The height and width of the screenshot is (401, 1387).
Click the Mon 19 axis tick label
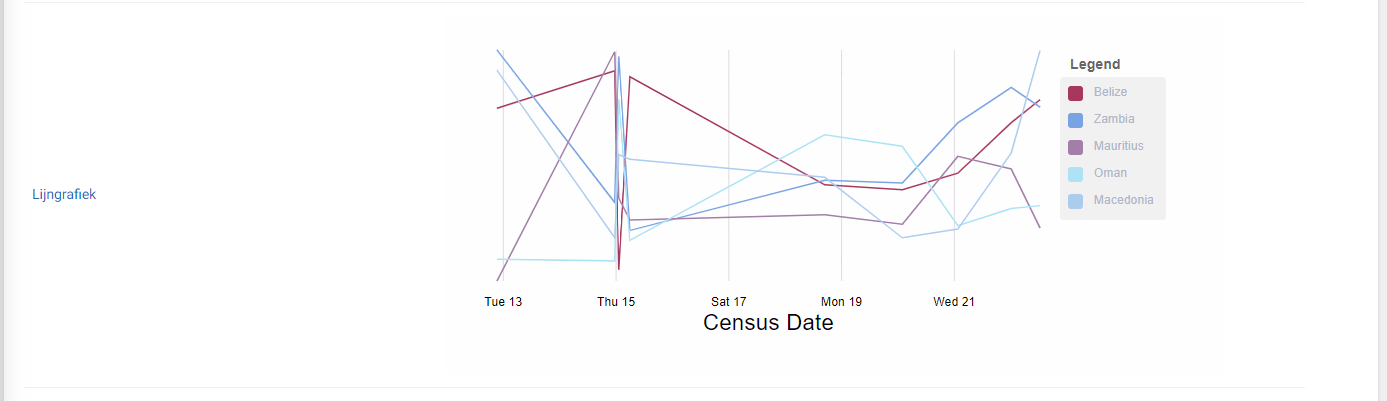pos(841,302)
